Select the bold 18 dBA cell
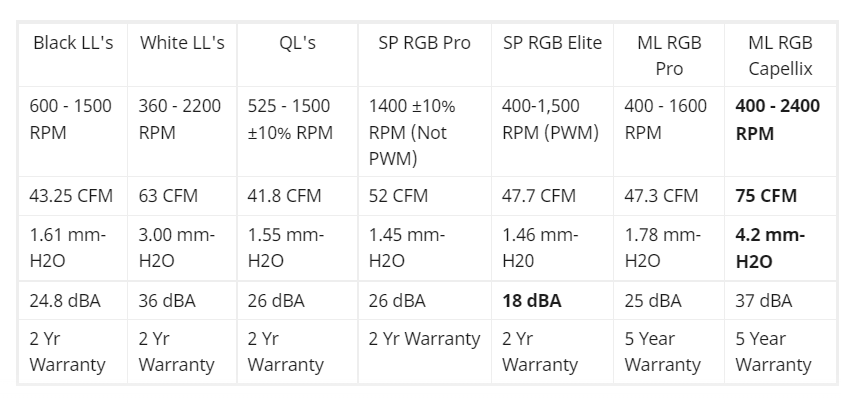 coord(552,300)
